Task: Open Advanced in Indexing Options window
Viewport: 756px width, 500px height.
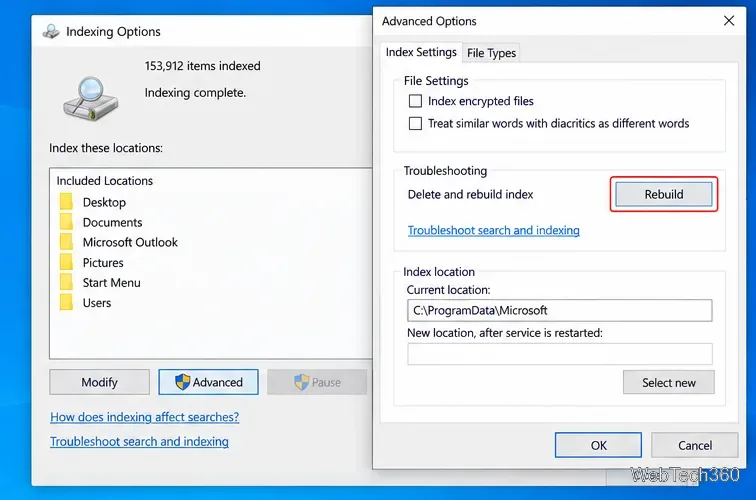Action: pyautogui.click(x=208, y=382)
